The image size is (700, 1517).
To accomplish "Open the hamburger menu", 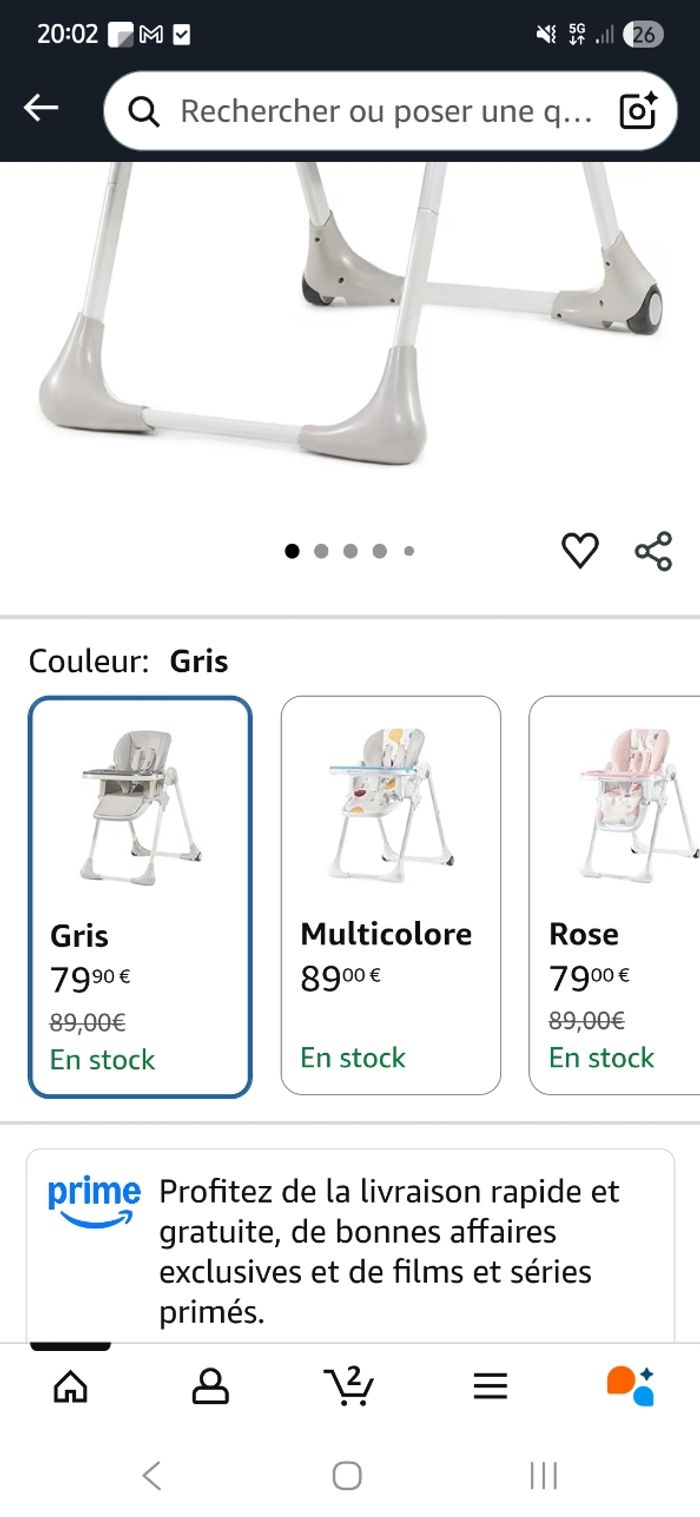I will pos(490,1385).
